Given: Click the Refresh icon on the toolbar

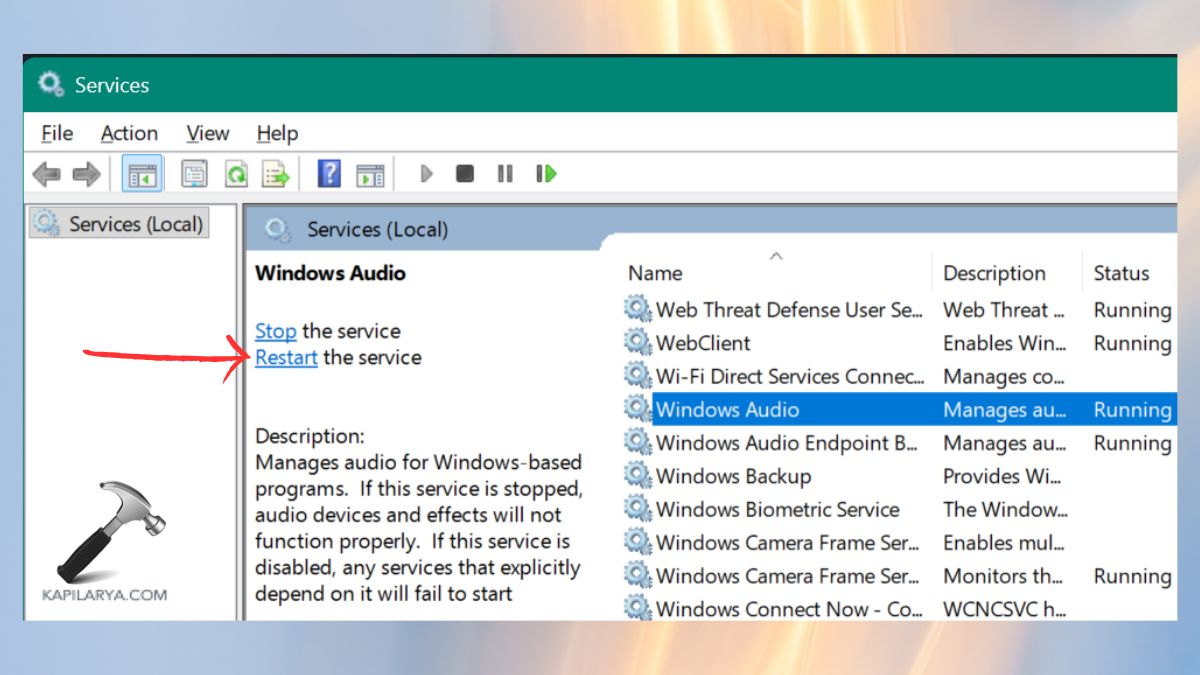Looking at the screenshot, I should pos(236,173).
